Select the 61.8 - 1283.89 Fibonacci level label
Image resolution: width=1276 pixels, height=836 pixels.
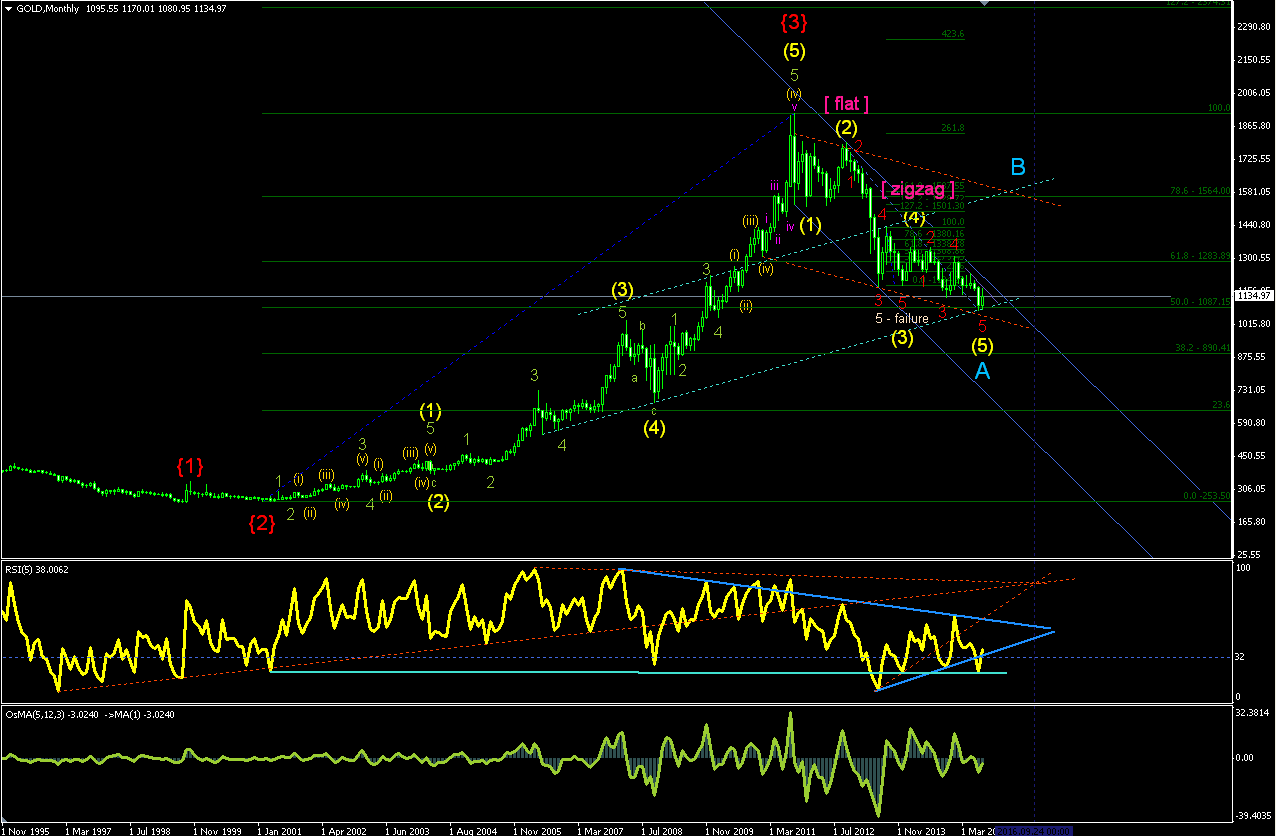point(1199,256)
